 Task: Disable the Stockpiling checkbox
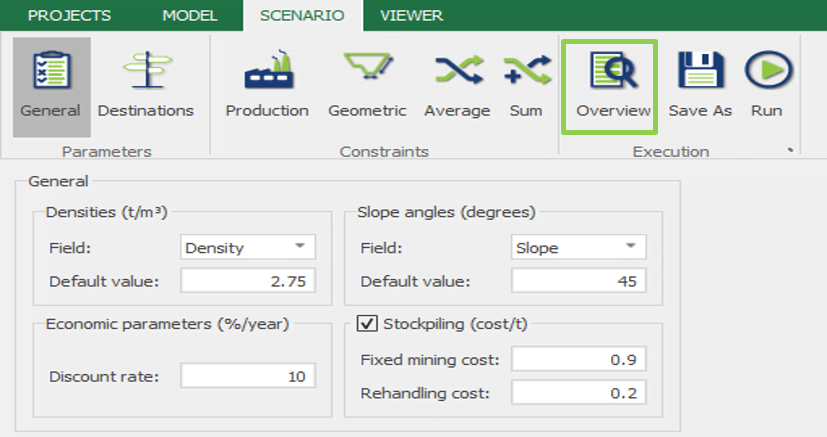(367, 324)
